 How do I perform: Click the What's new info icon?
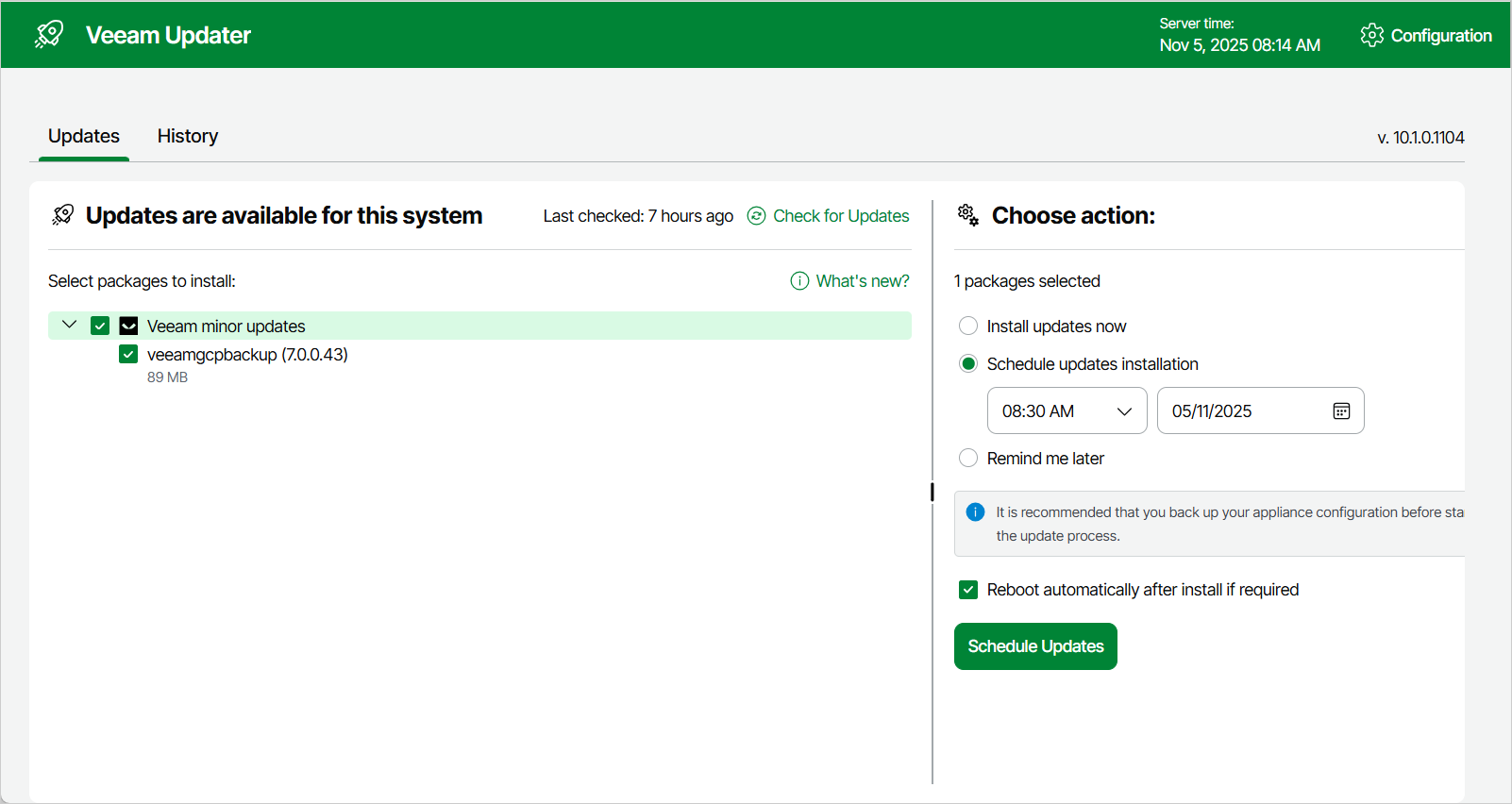tap(799, 281)
